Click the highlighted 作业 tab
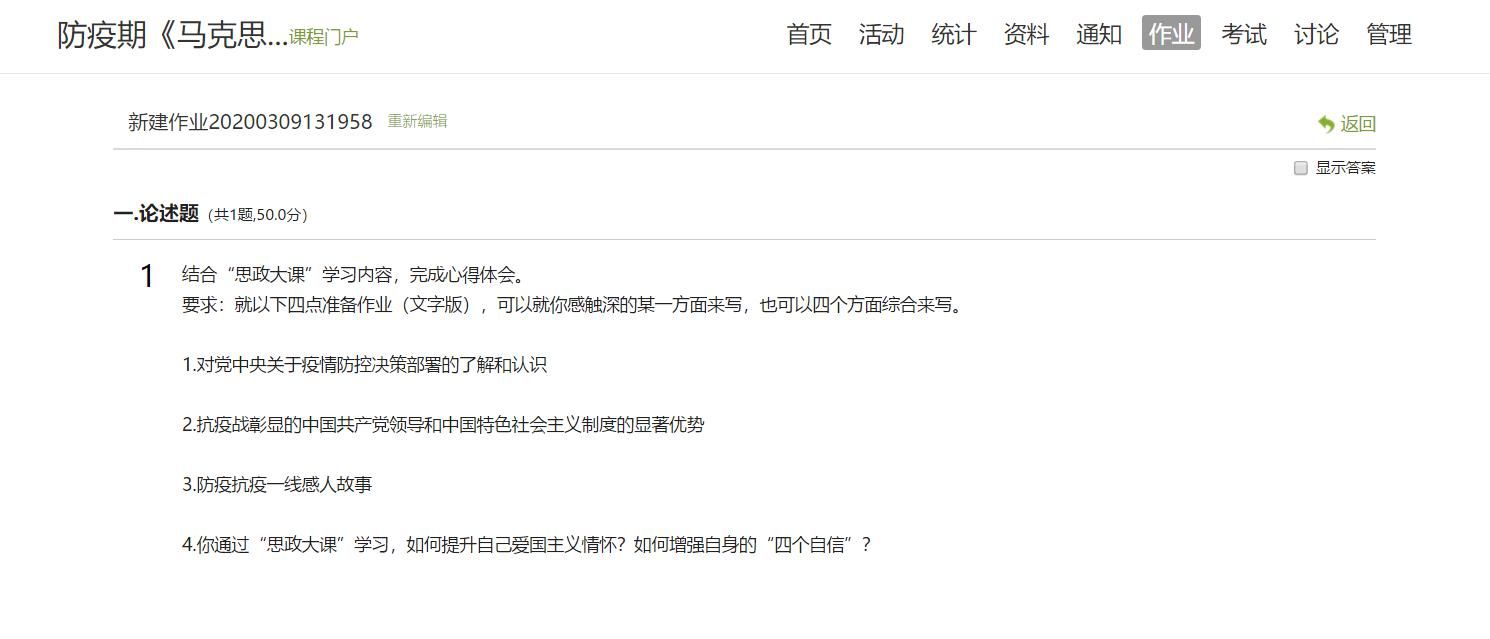This screenshot has height=639, width=1490. pos(1171,33)
